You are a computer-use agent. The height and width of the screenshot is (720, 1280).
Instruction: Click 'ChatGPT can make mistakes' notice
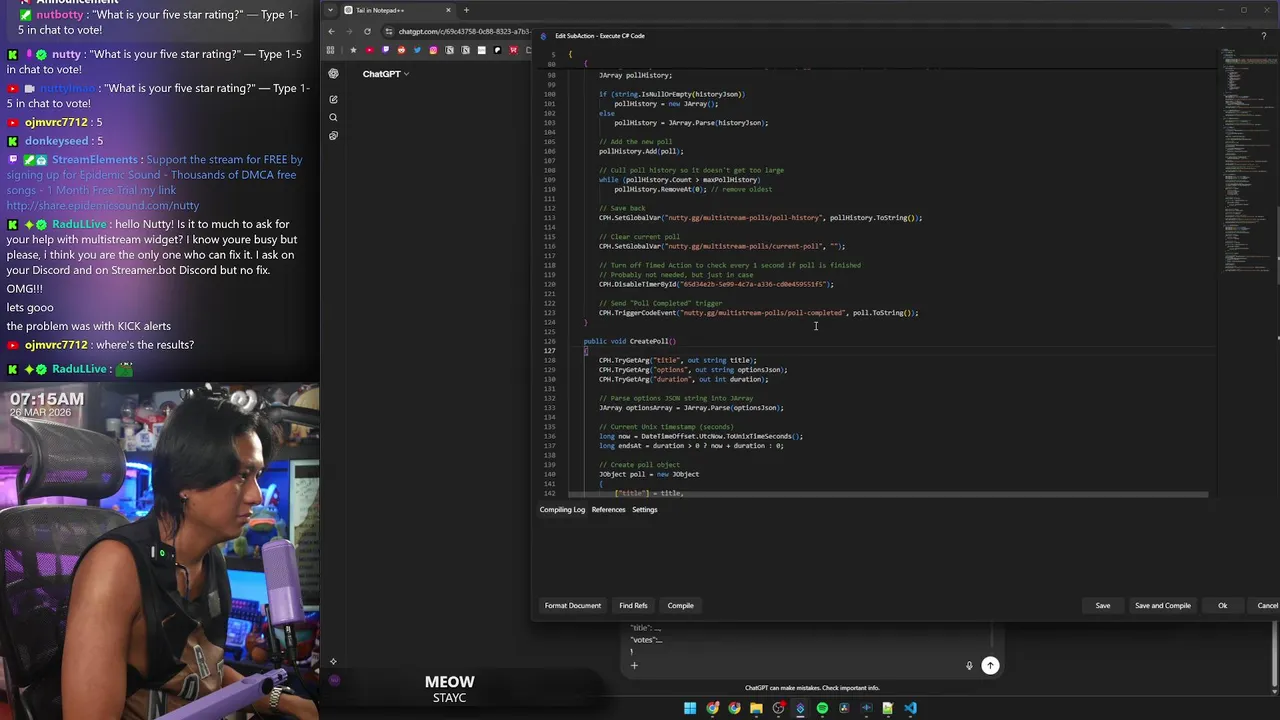812,688
